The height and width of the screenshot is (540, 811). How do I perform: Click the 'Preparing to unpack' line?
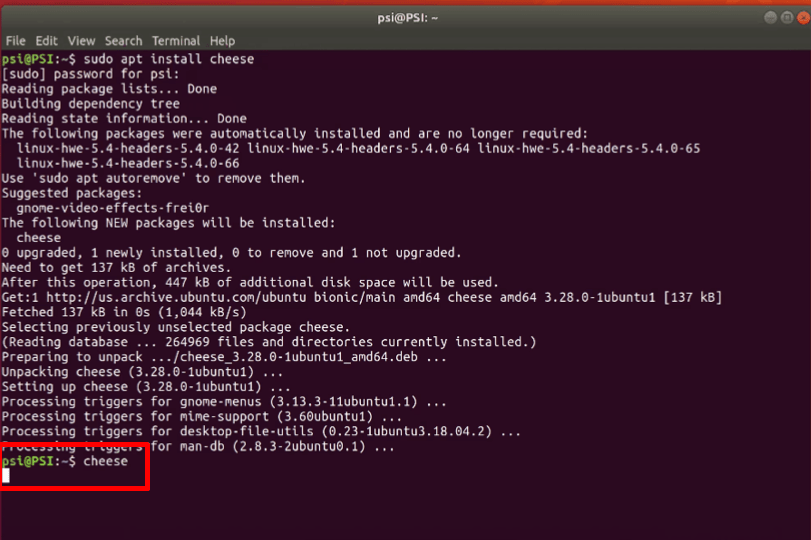pyautogui.click(x=224, y=357)
